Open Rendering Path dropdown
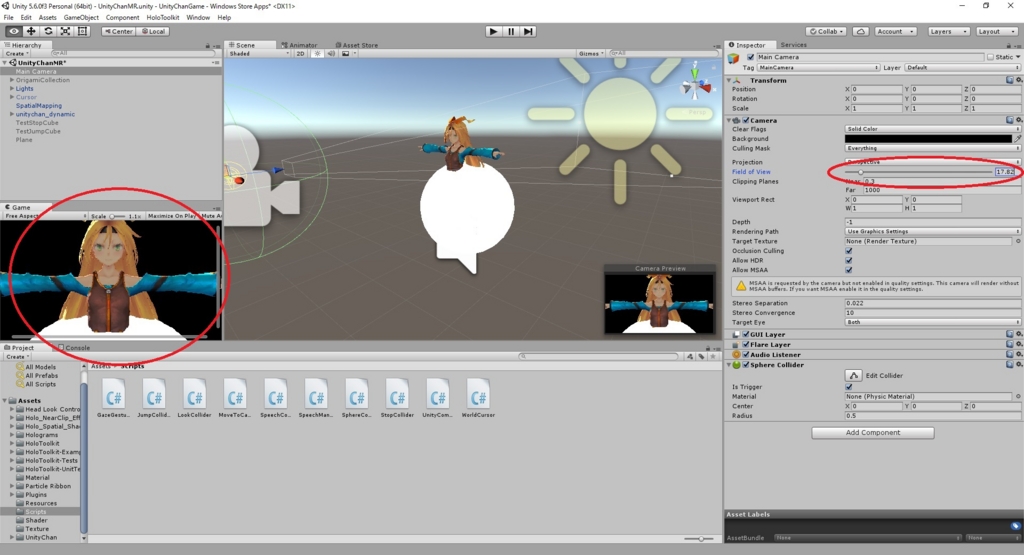Image resolution: width=1024 pixels, height=555 pixels. click(933, 231)
